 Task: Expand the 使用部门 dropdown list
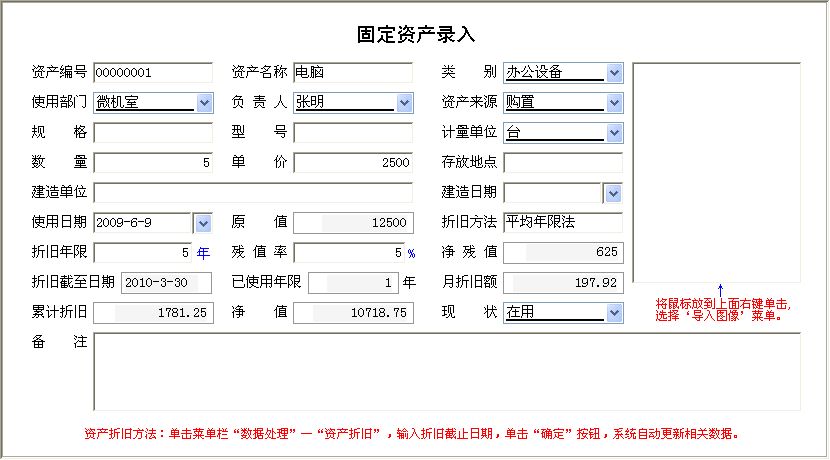click(x=204, y=103)
